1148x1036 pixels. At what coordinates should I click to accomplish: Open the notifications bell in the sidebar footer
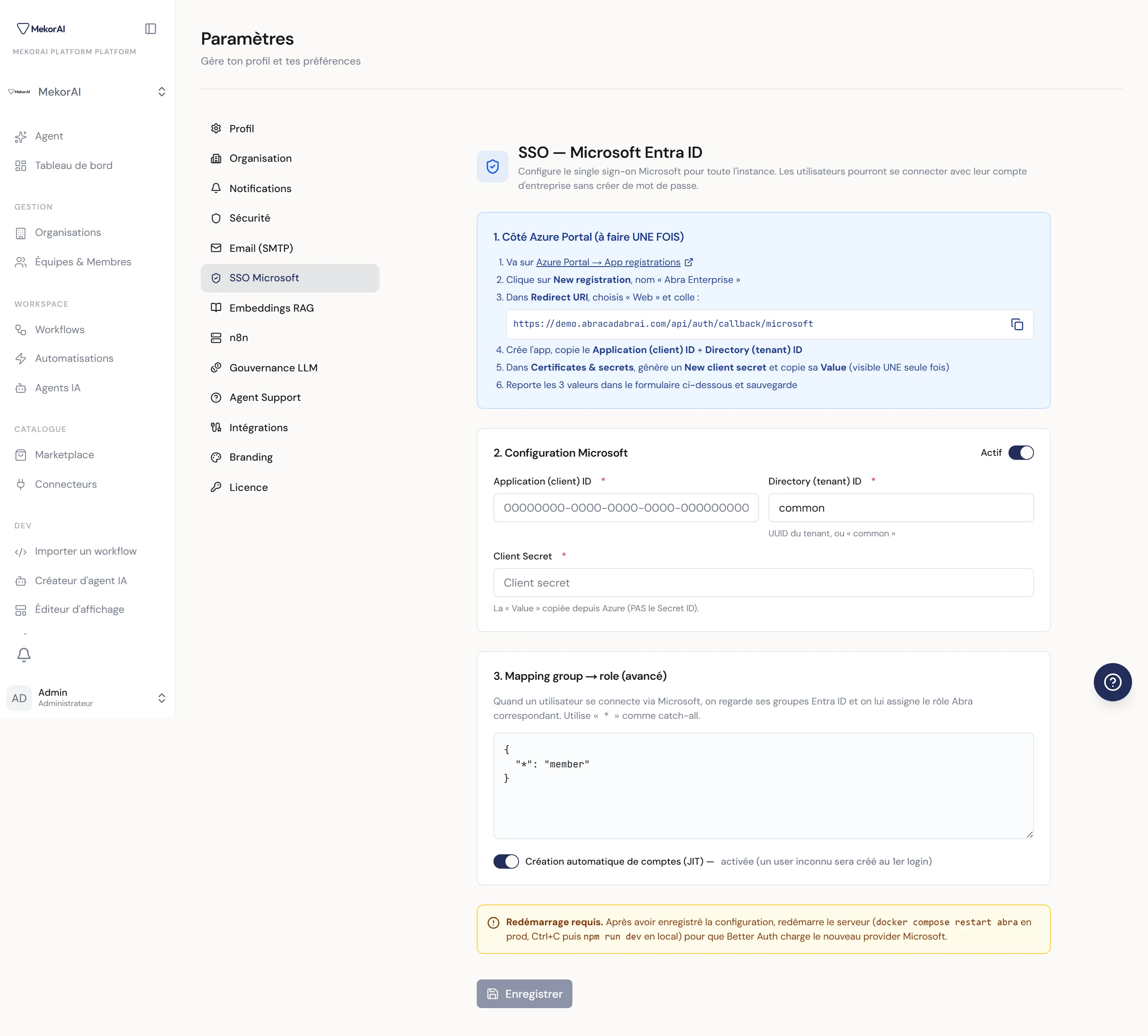tap(24, 655)
